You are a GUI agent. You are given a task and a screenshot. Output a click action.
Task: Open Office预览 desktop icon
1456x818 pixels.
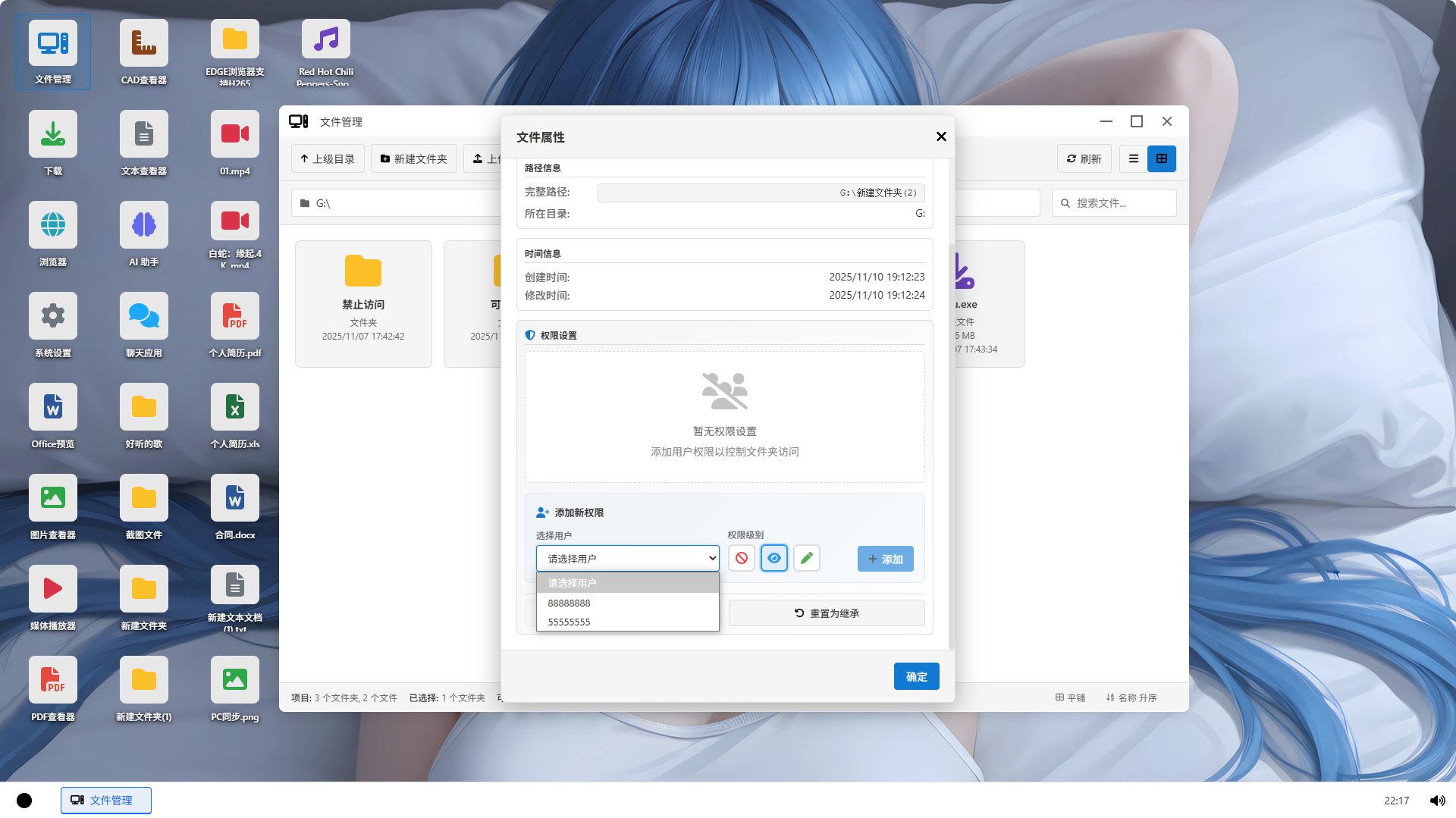(53, 416)
